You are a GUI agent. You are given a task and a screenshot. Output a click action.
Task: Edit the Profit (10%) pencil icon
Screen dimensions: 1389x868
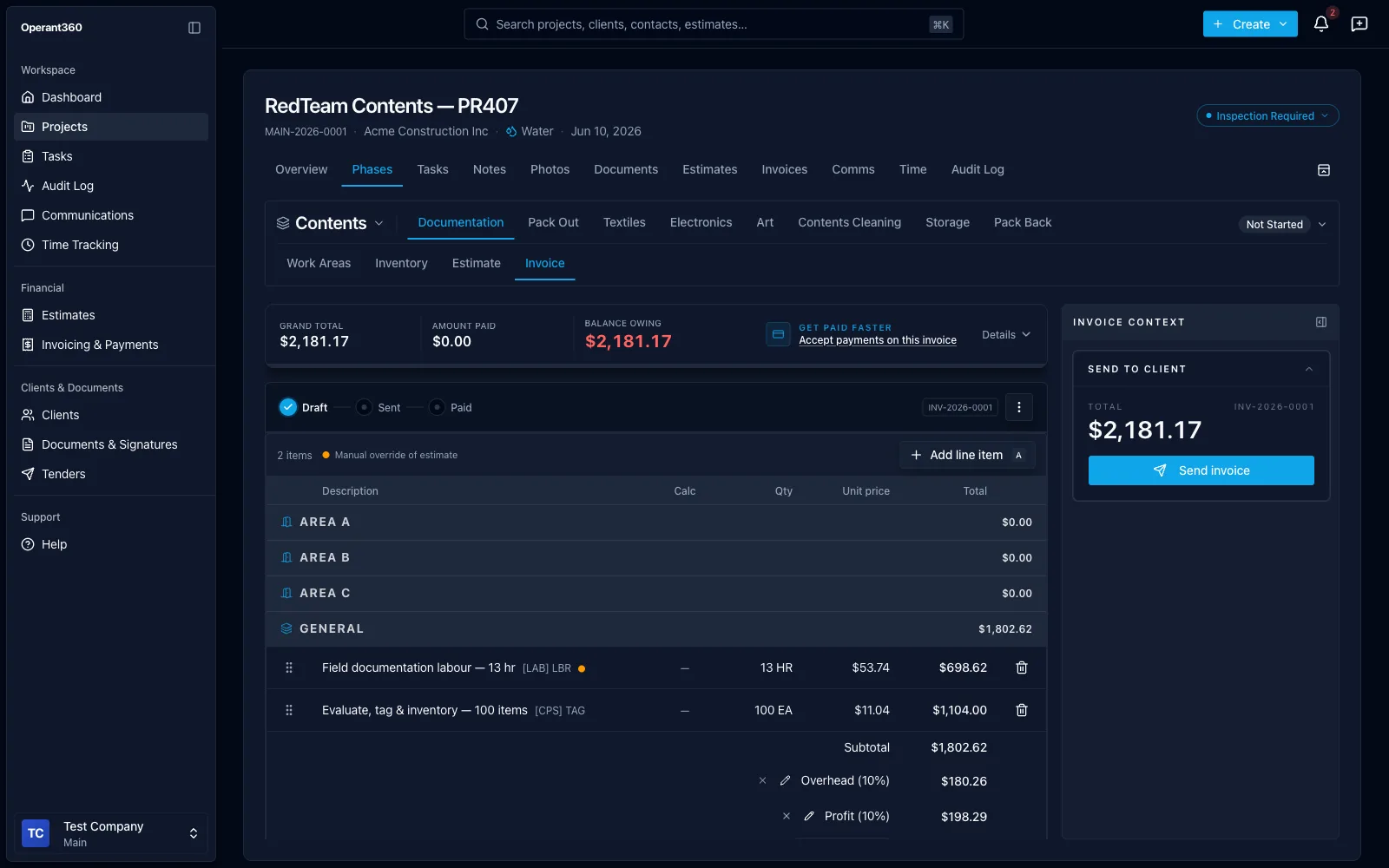[x=809, y=816]
